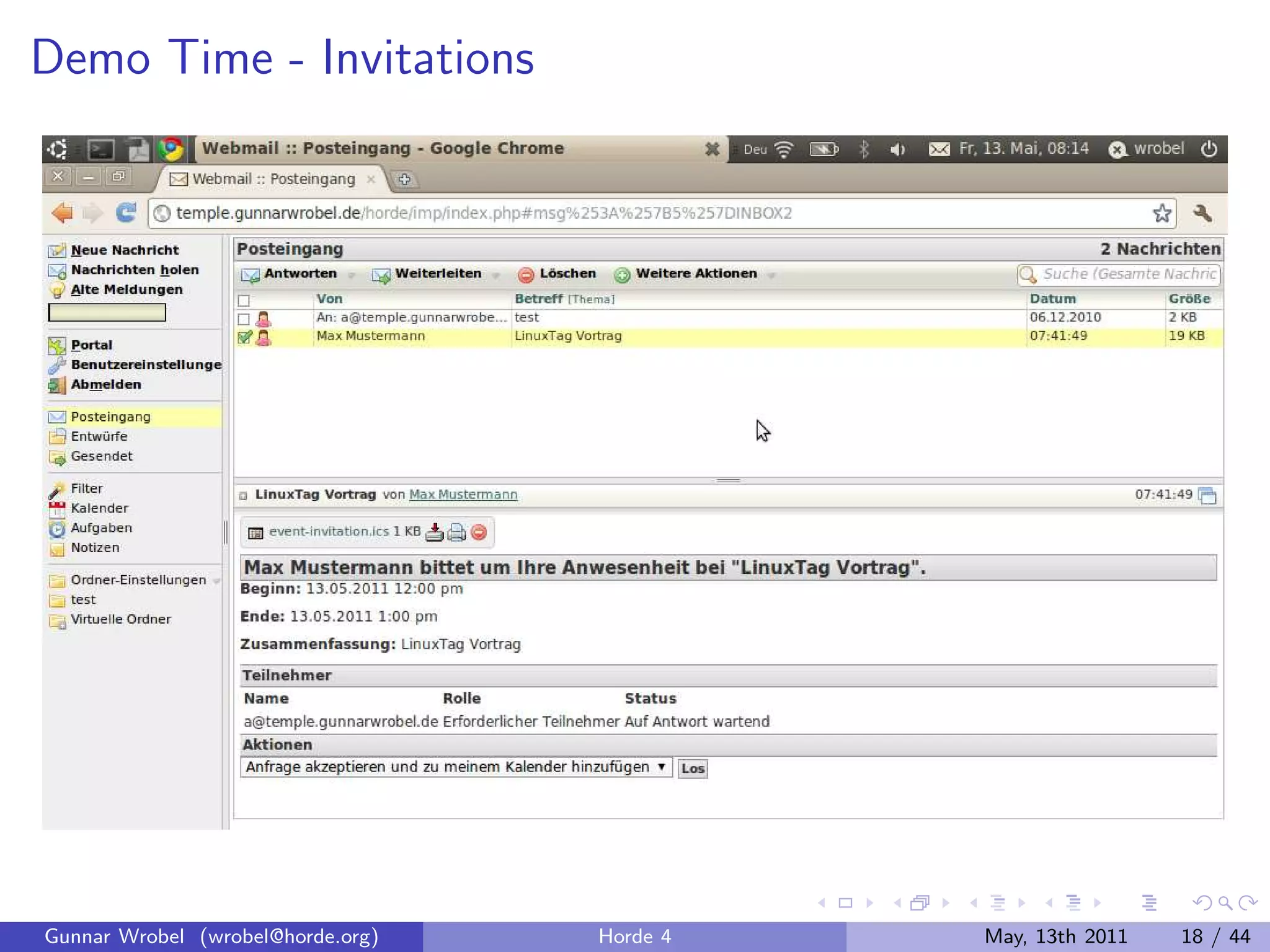
Task: Expand Antworten dropdown arrow
Action: tap(352, 275)
